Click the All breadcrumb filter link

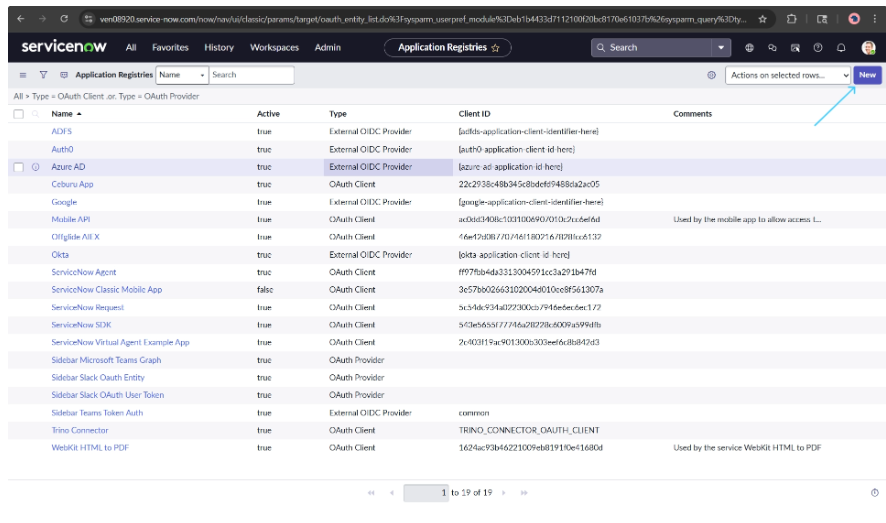pos(18,97)
